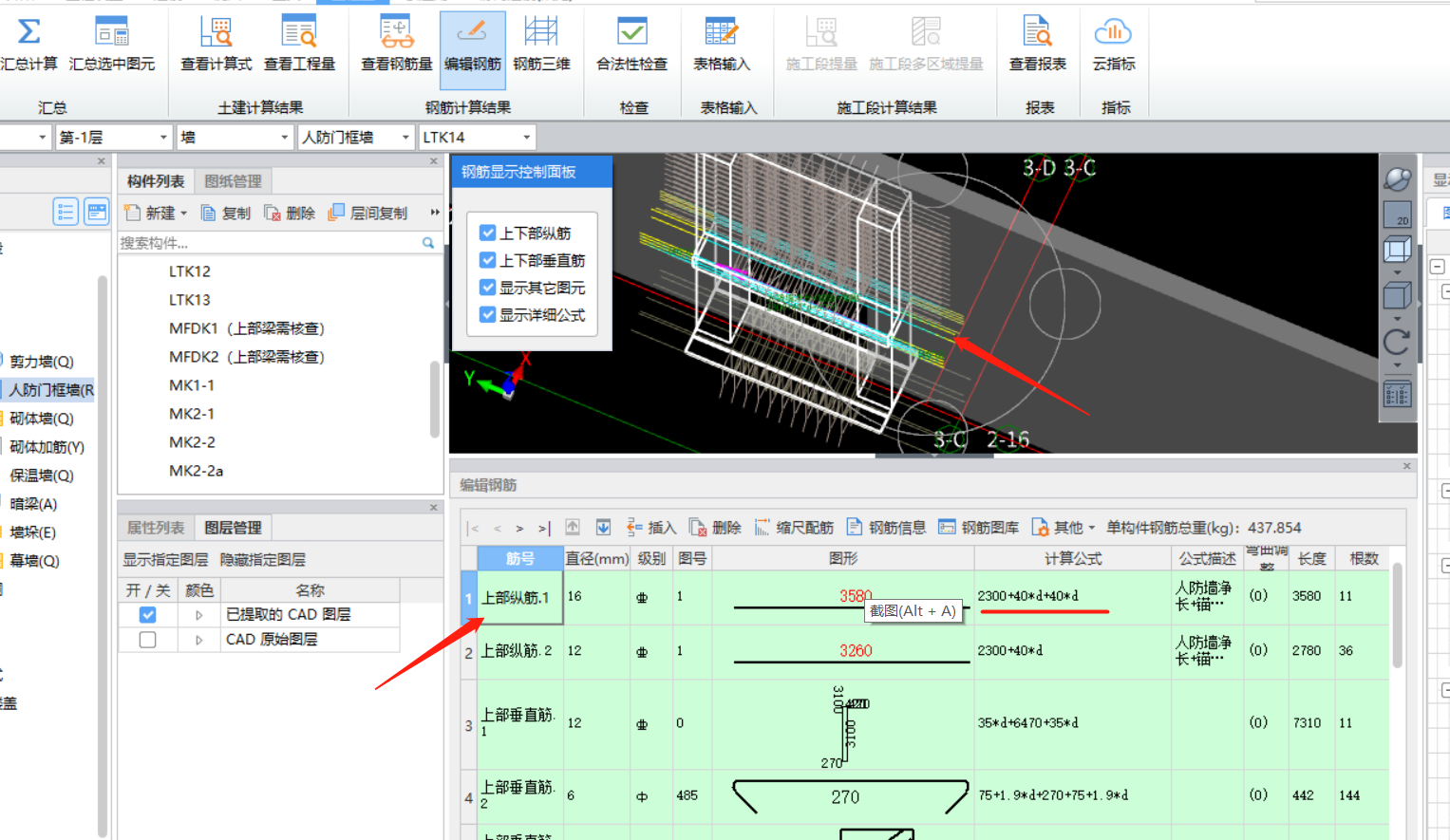Show 钢筋三维 rebar 3D view
This screenshot has width=1450, height=840.
pyautogui.click(x=541, y=45)
